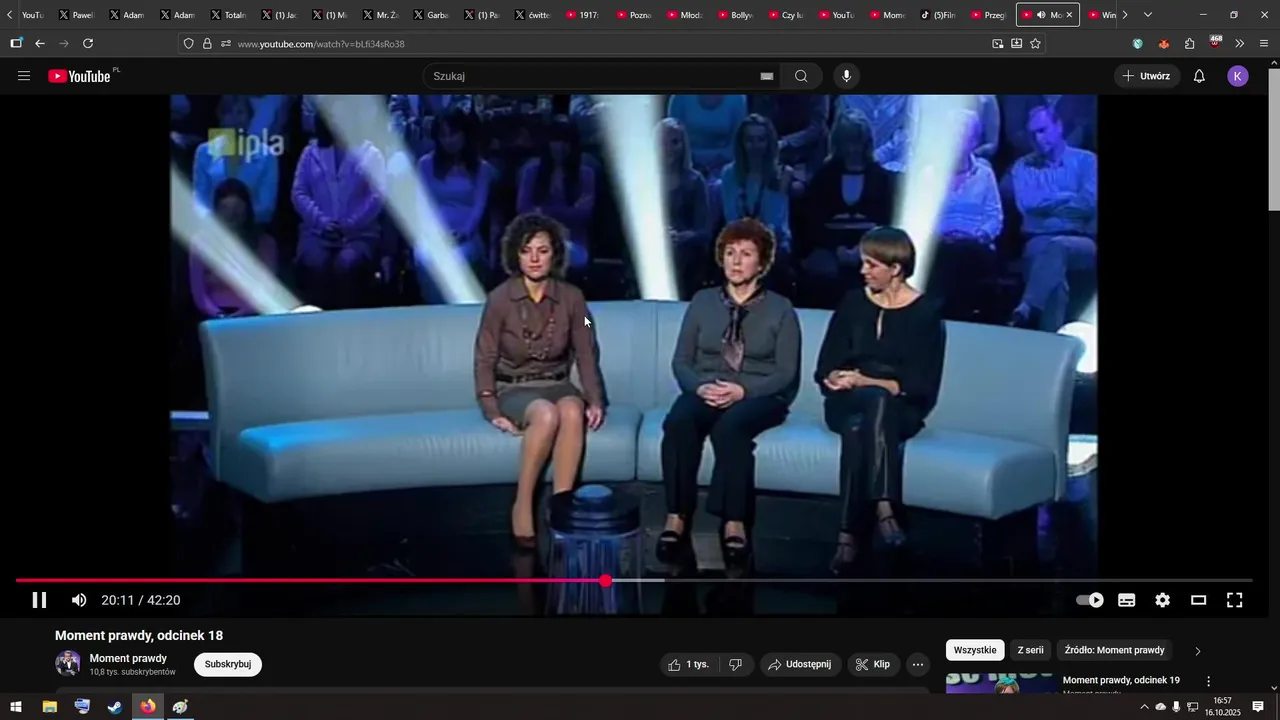Click the red playhead scrubber dot
The width and height of the screenshot is (1280, 720).
click(x=606, y=580)
